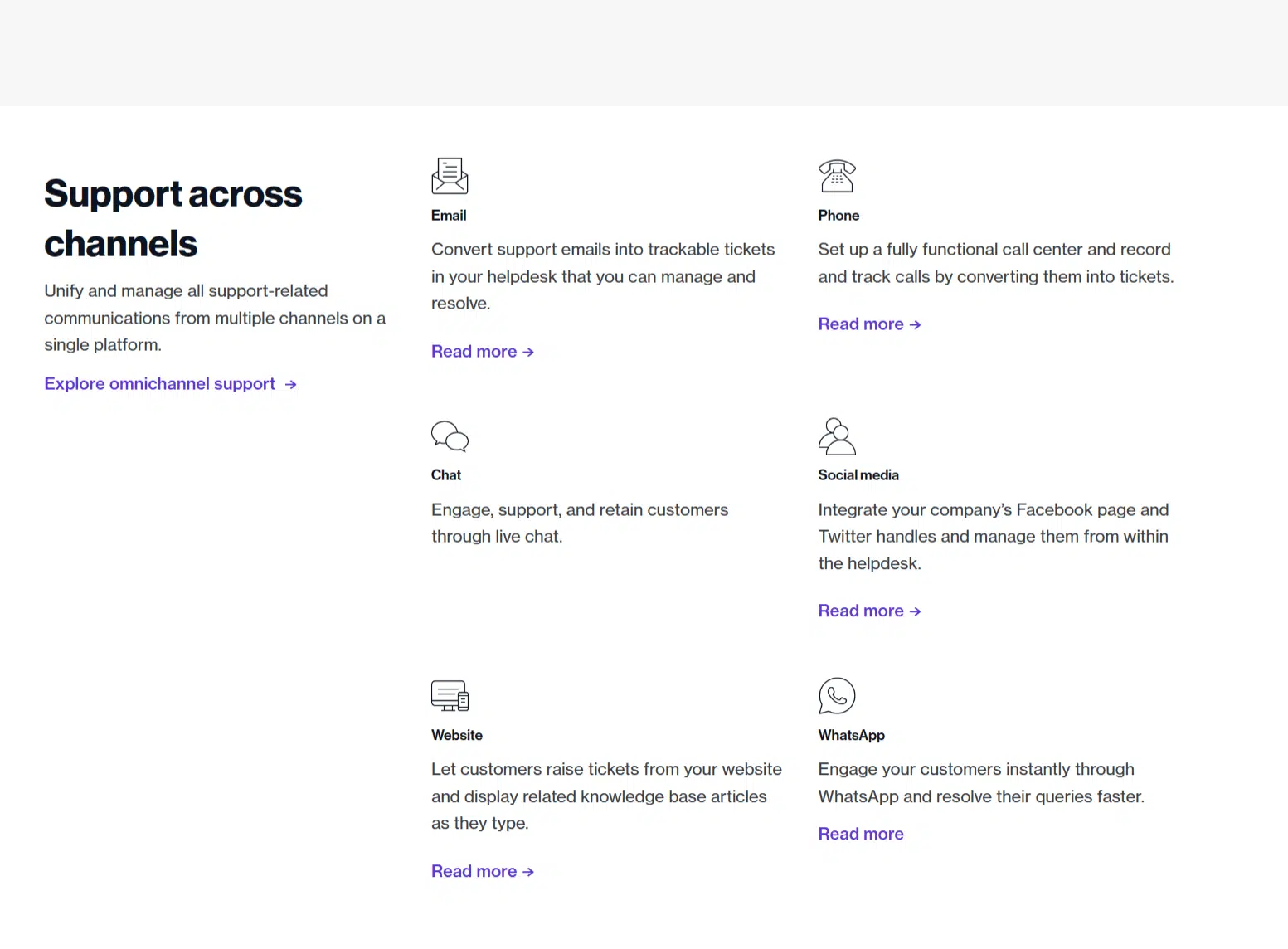Image resolution: width=1288 pixels, height=949 pixels.
Task: Open Explore omnichannel support link
Action: pyautogui.click(x=170, y=384)
